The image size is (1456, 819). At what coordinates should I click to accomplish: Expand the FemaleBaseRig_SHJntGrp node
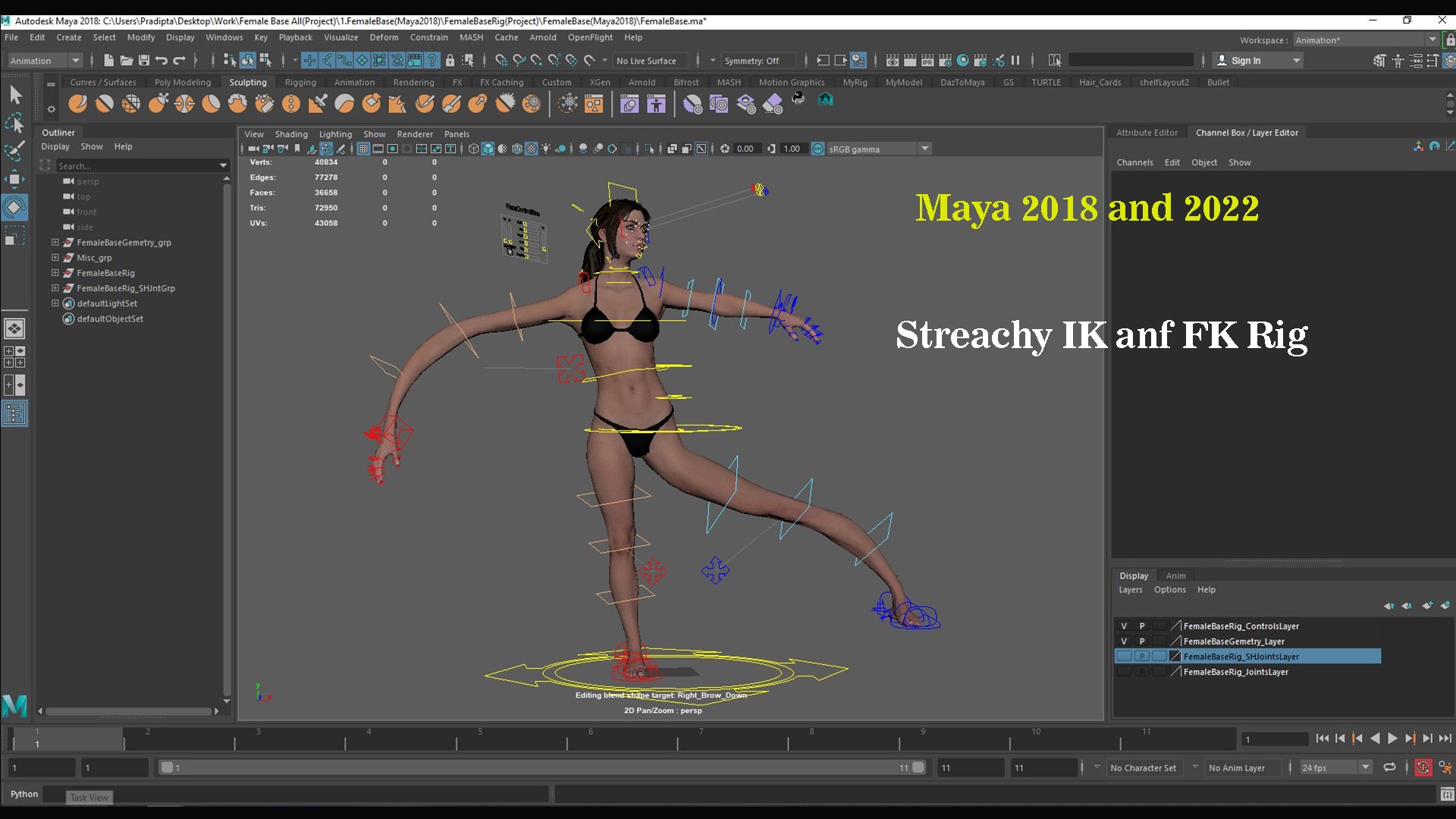click(55, 288)
